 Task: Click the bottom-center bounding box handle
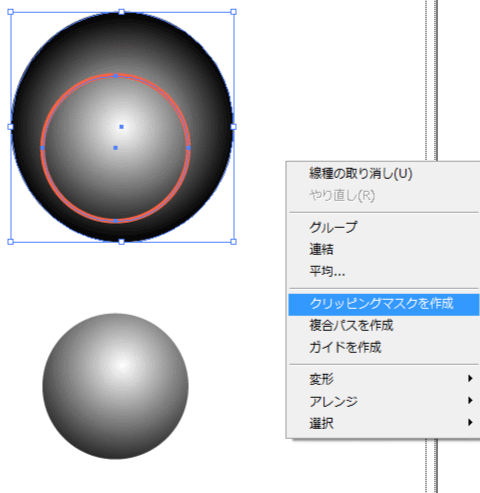click(x=122, y=242)
